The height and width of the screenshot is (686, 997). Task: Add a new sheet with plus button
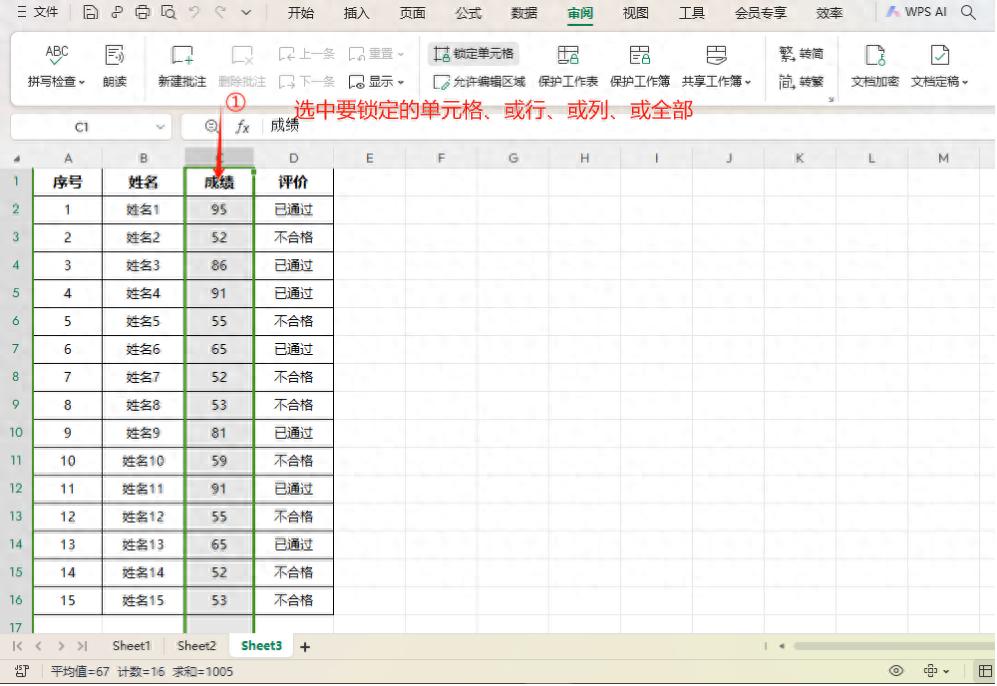(x=305, y=647)
